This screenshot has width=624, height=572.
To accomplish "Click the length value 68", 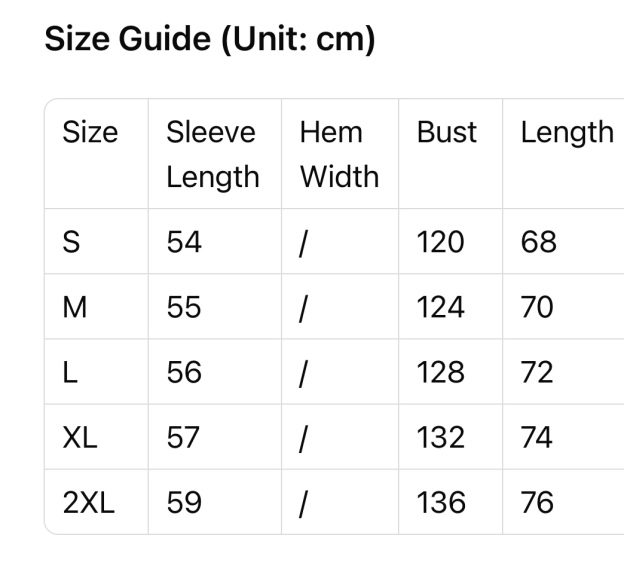I will tap(538, 242).
